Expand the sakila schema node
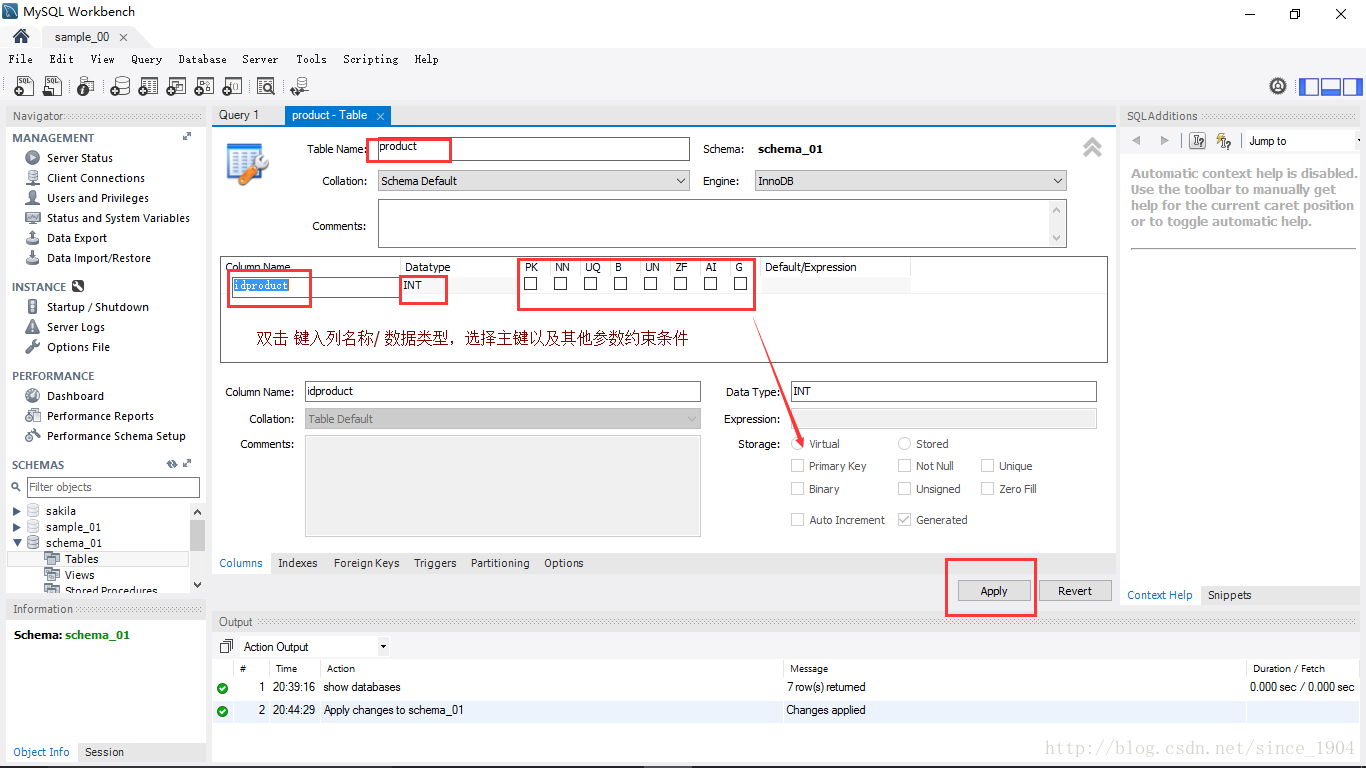 tap(16, 511)
